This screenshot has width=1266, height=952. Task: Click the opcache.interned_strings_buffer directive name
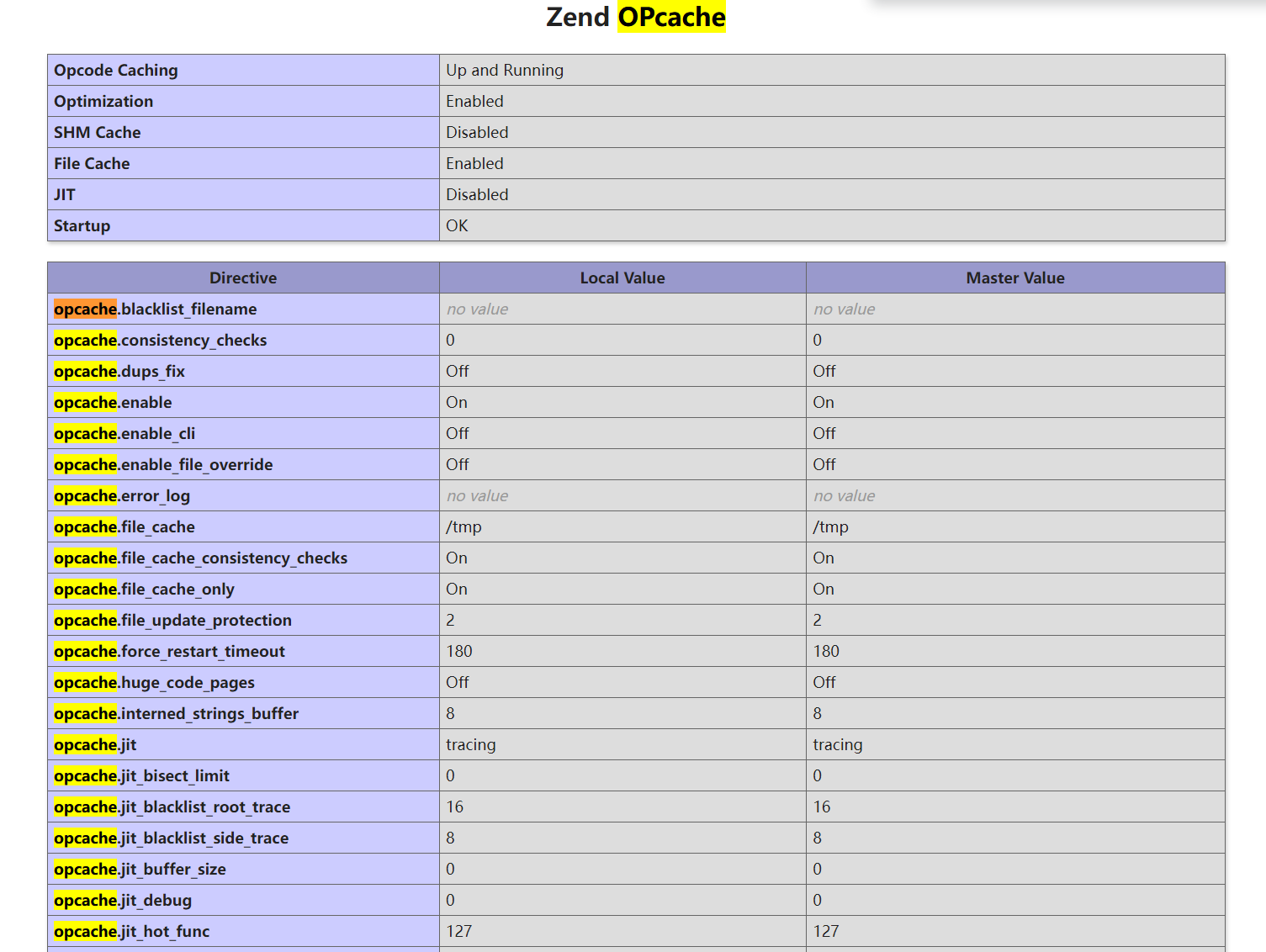pos(176,714)
